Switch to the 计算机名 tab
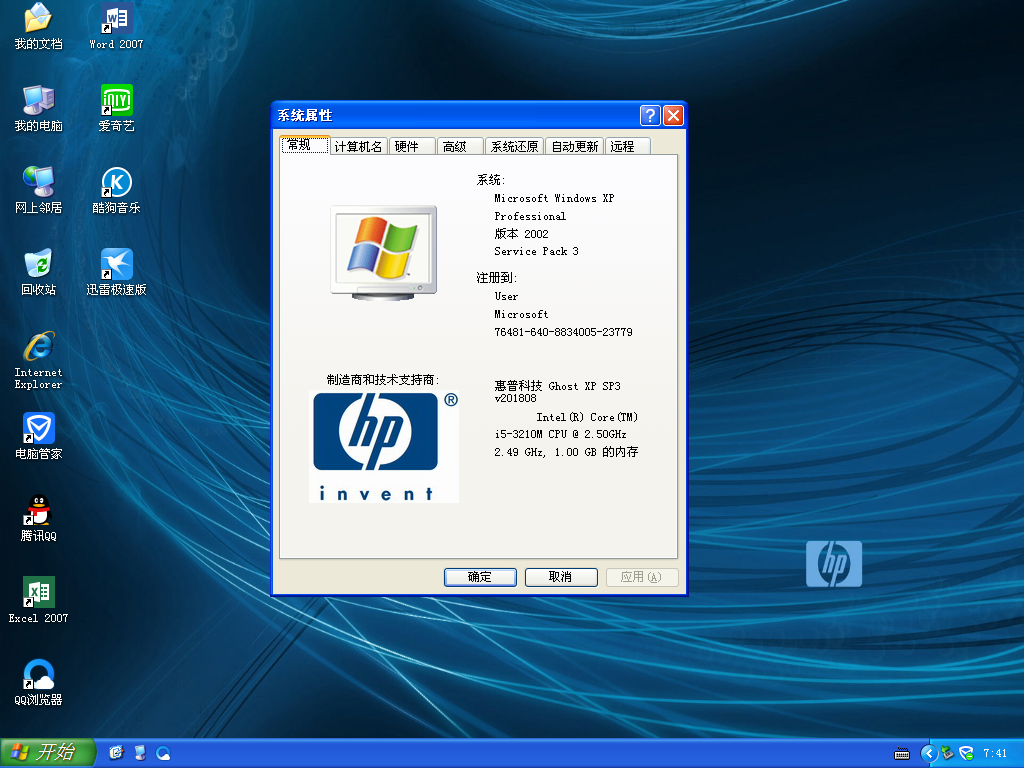Screen dimensions: 1024x768 coord(359,146)
